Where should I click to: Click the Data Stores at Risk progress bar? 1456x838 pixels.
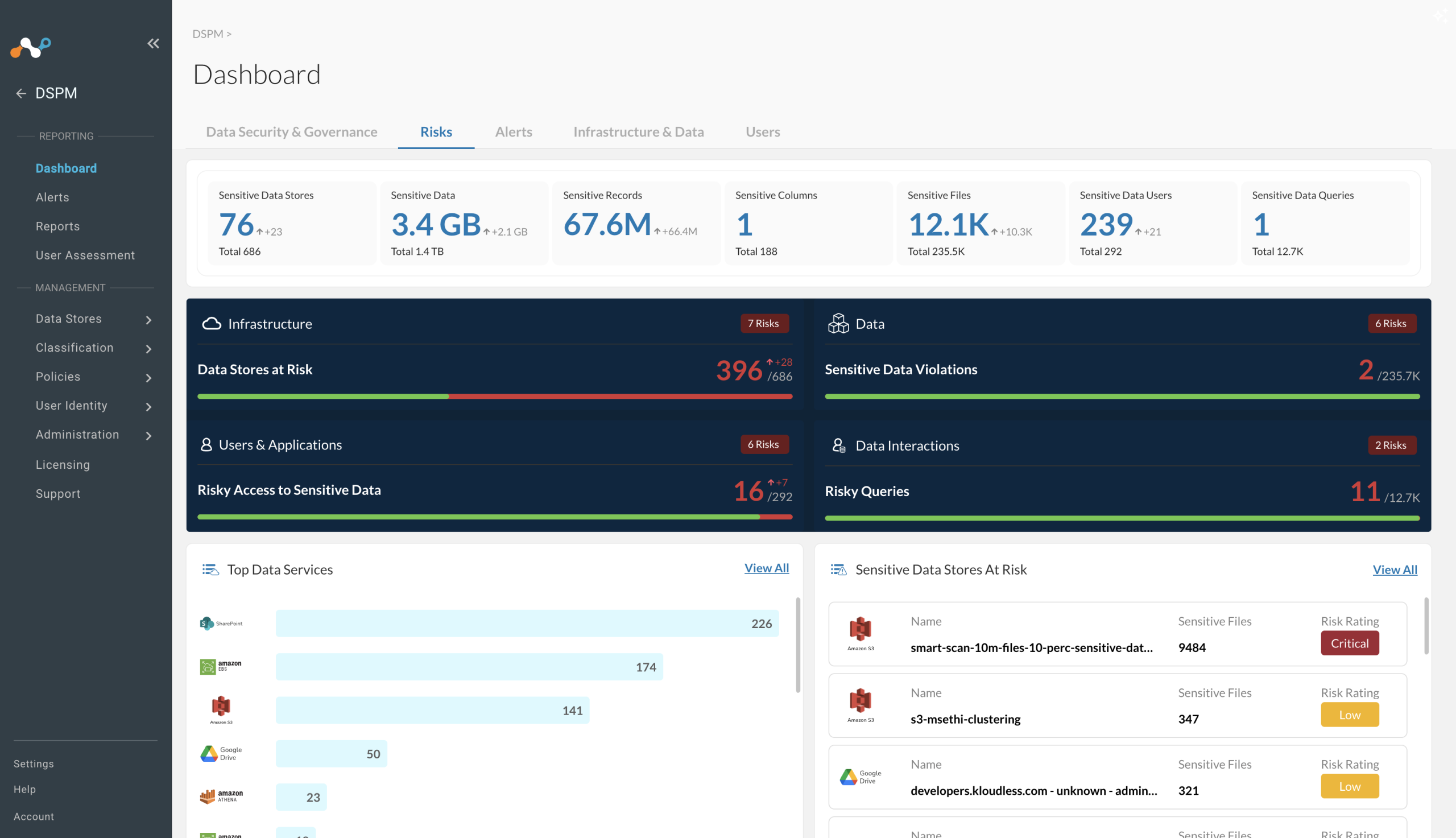point(495,396)
